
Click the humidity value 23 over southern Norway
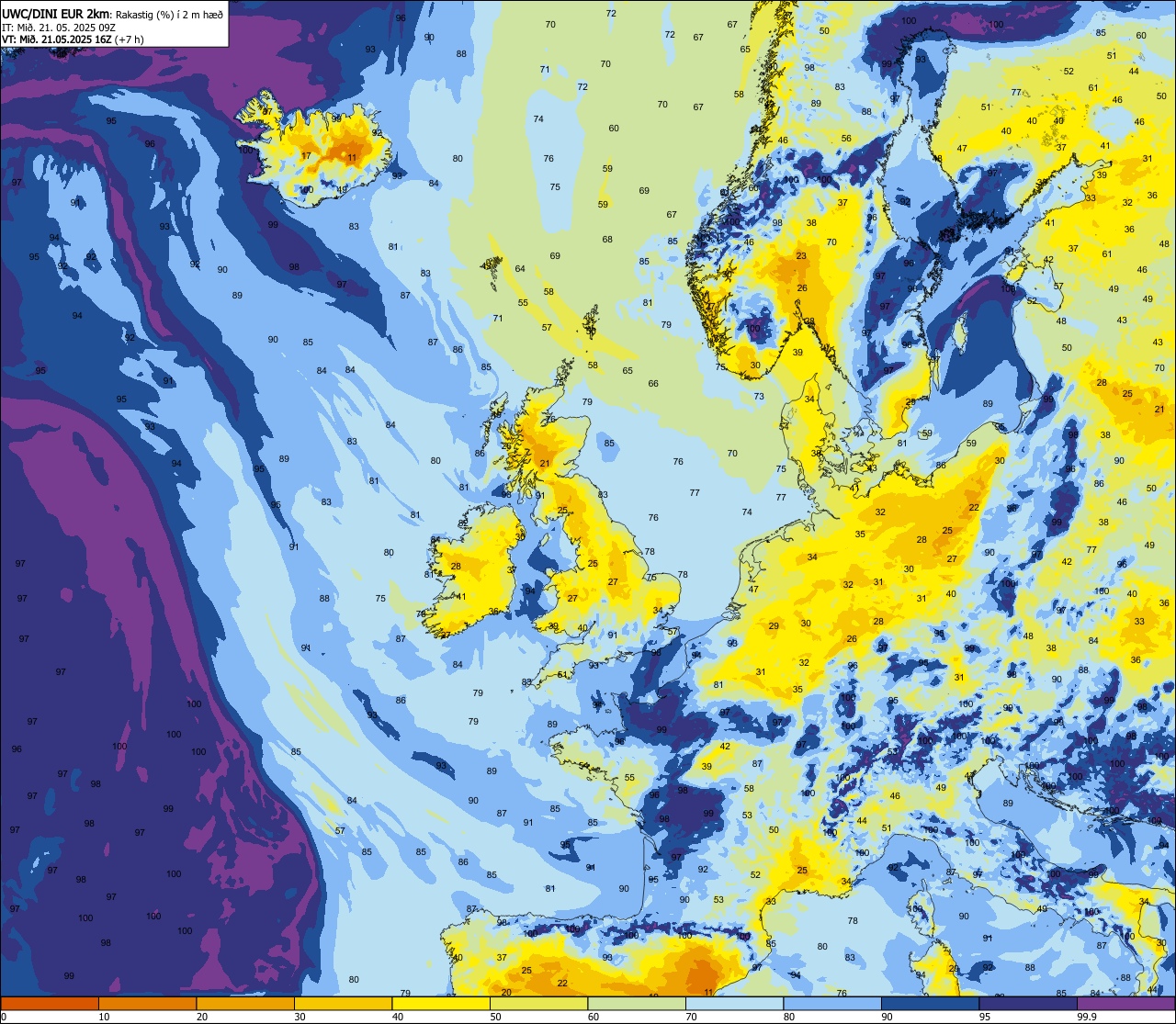tap(801, 256)
